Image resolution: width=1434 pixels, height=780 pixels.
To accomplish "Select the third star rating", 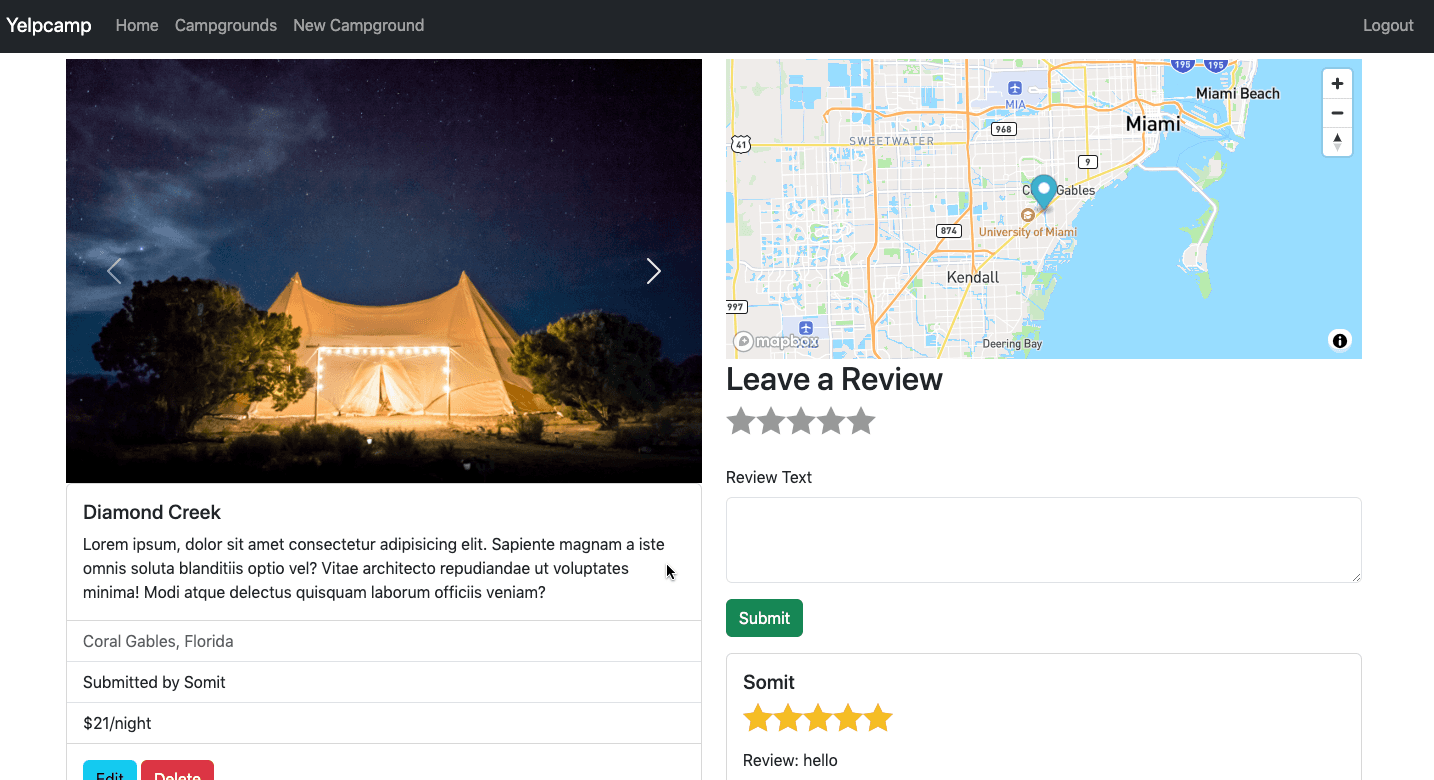I will click(801, 422).
